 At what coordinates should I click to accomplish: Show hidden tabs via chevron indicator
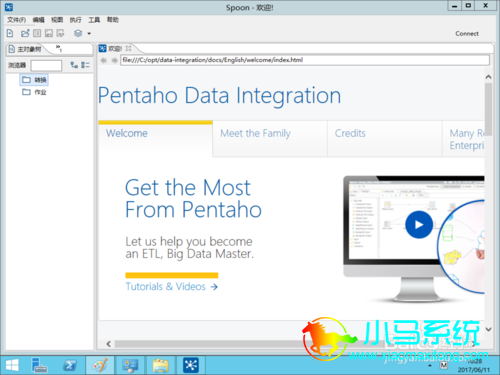point(59,48)
